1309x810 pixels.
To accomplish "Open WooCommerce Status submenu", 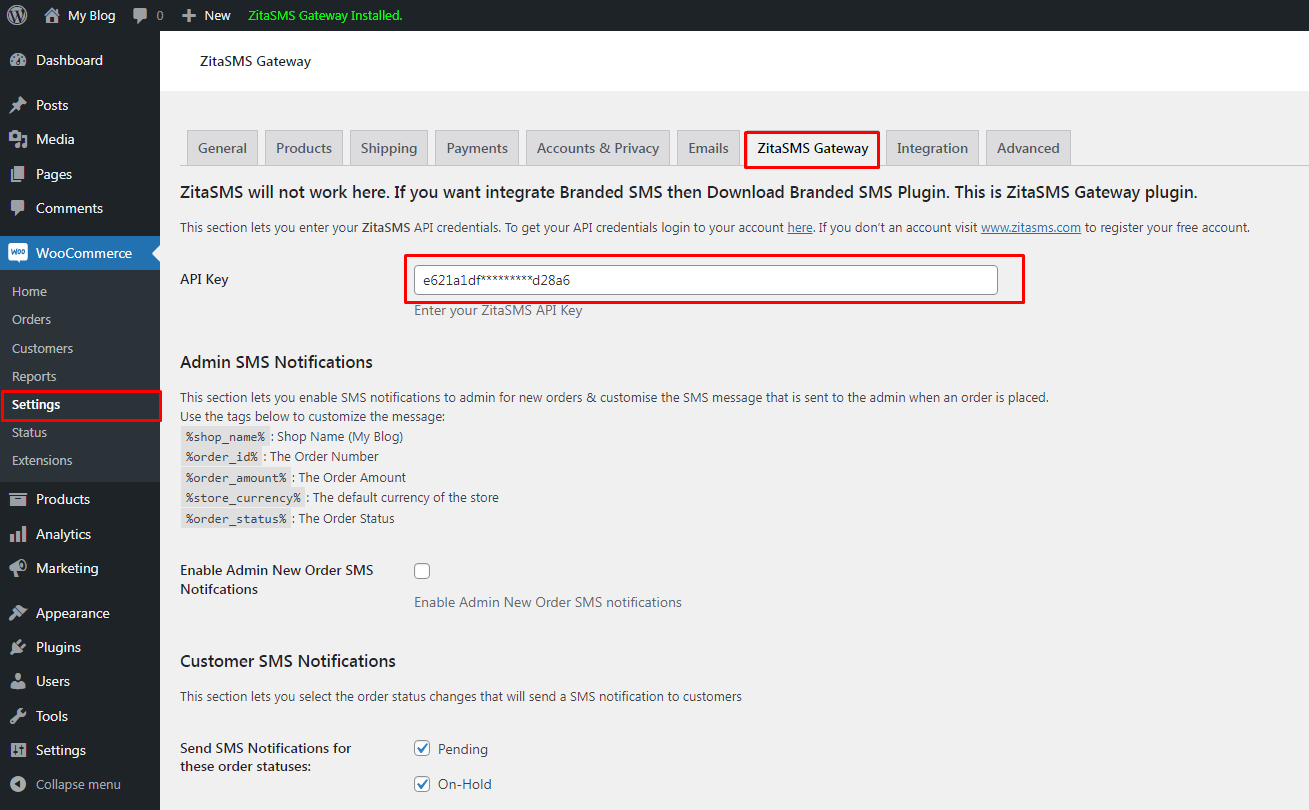I will [30, 433].
